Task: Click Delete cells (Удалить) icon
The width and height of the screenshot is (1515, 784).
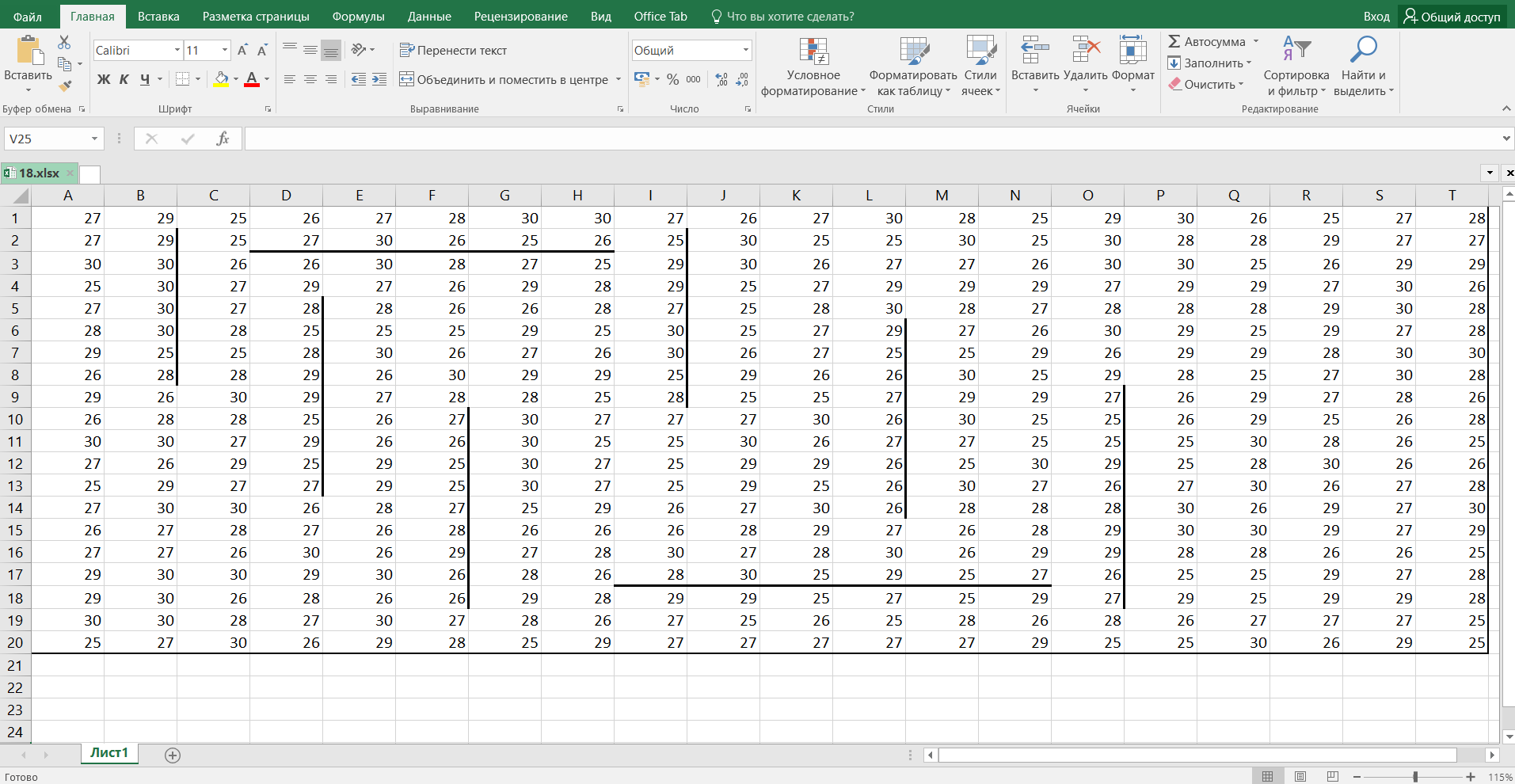Action: tap(1086, 50)
